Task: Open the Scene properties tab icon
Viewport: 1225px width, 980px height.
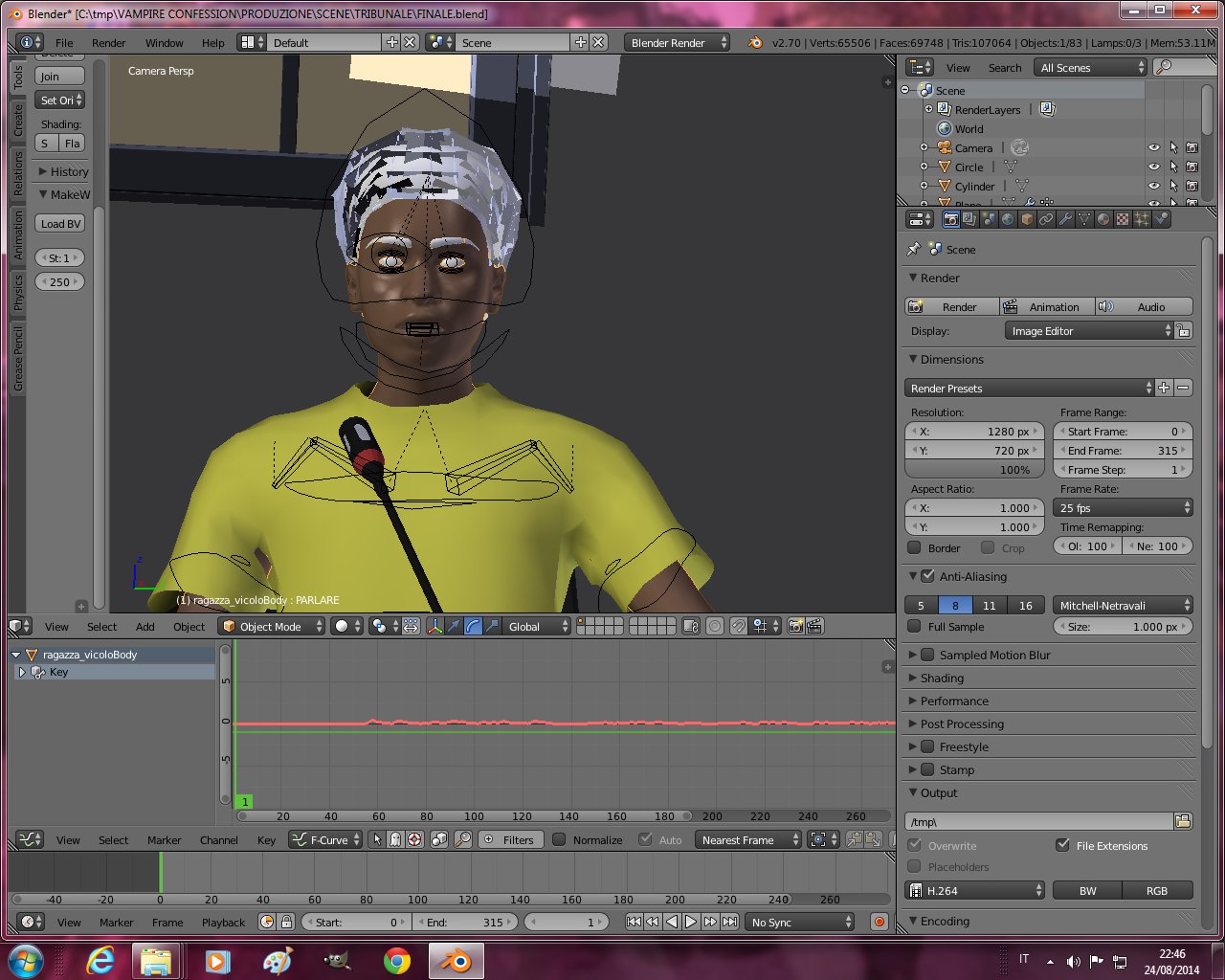Action: tap(989, 219)
